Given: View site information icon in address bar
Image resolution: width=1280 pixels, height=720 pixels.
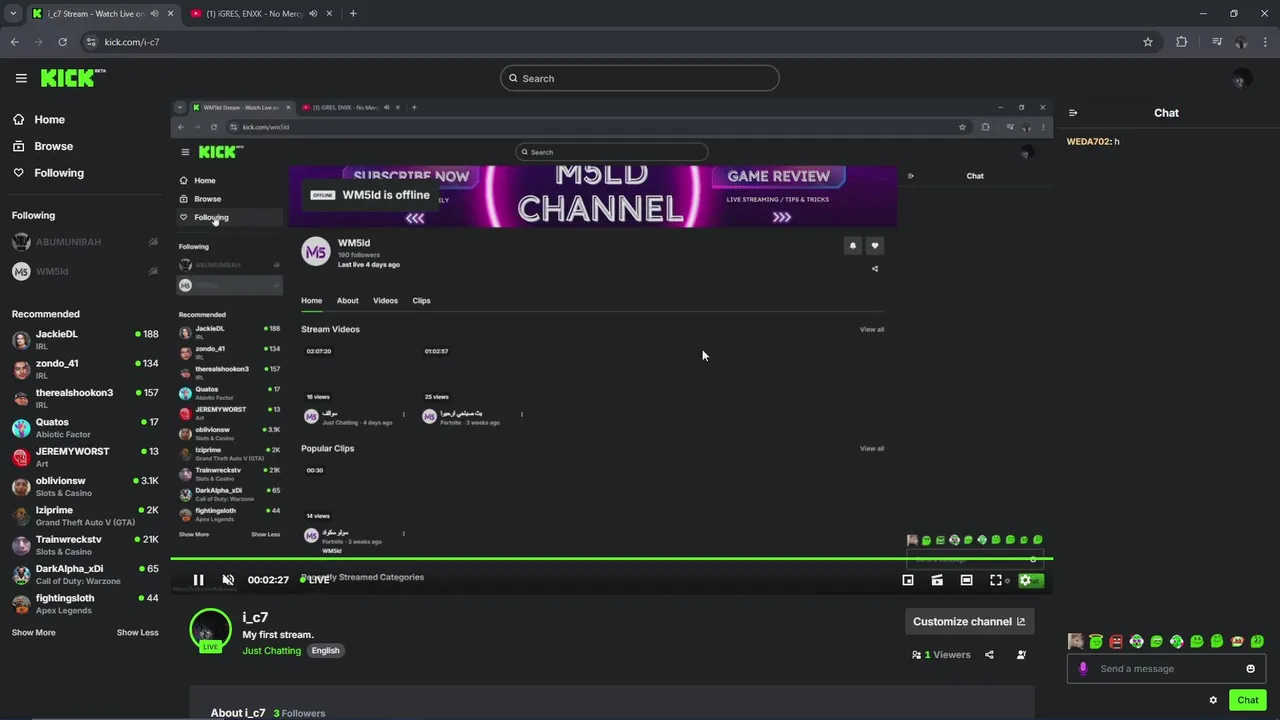Looking at the screenshot, I should 91,42.
